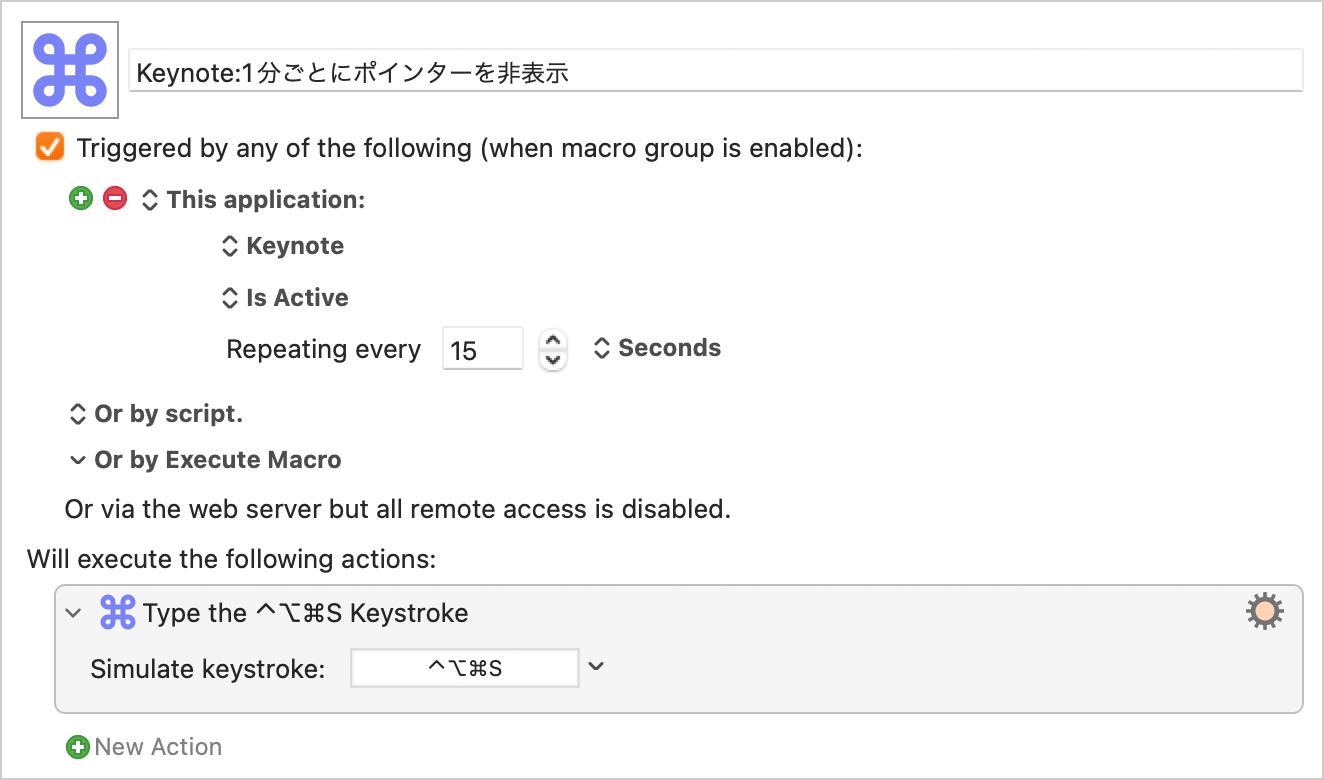Collapse the Type Keystroke action chevron
This screenshot has height=780, width=1324.
(x=73, y=613)
